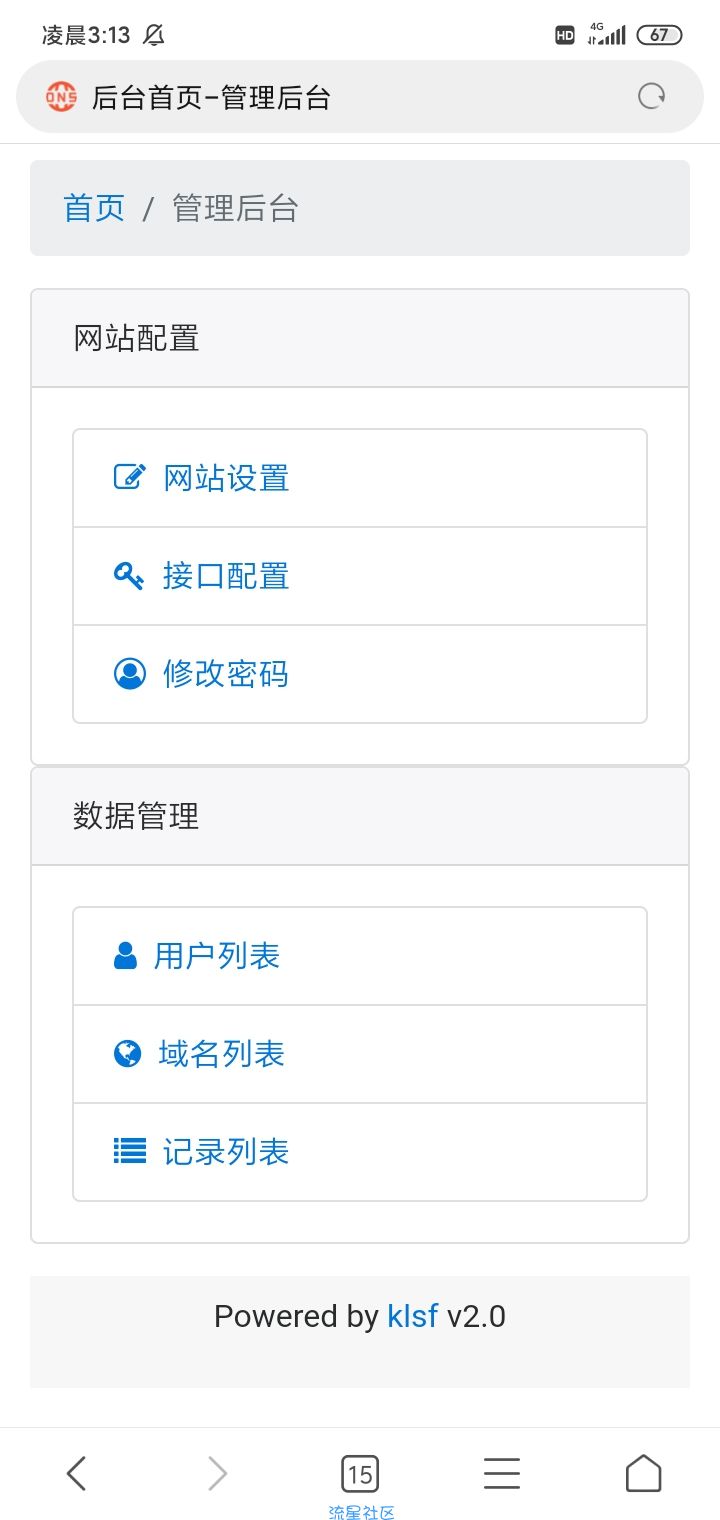Click the list icon beside 记录列表
This screenshot has height=1520, width=720.
click(x=129, y=1151)
